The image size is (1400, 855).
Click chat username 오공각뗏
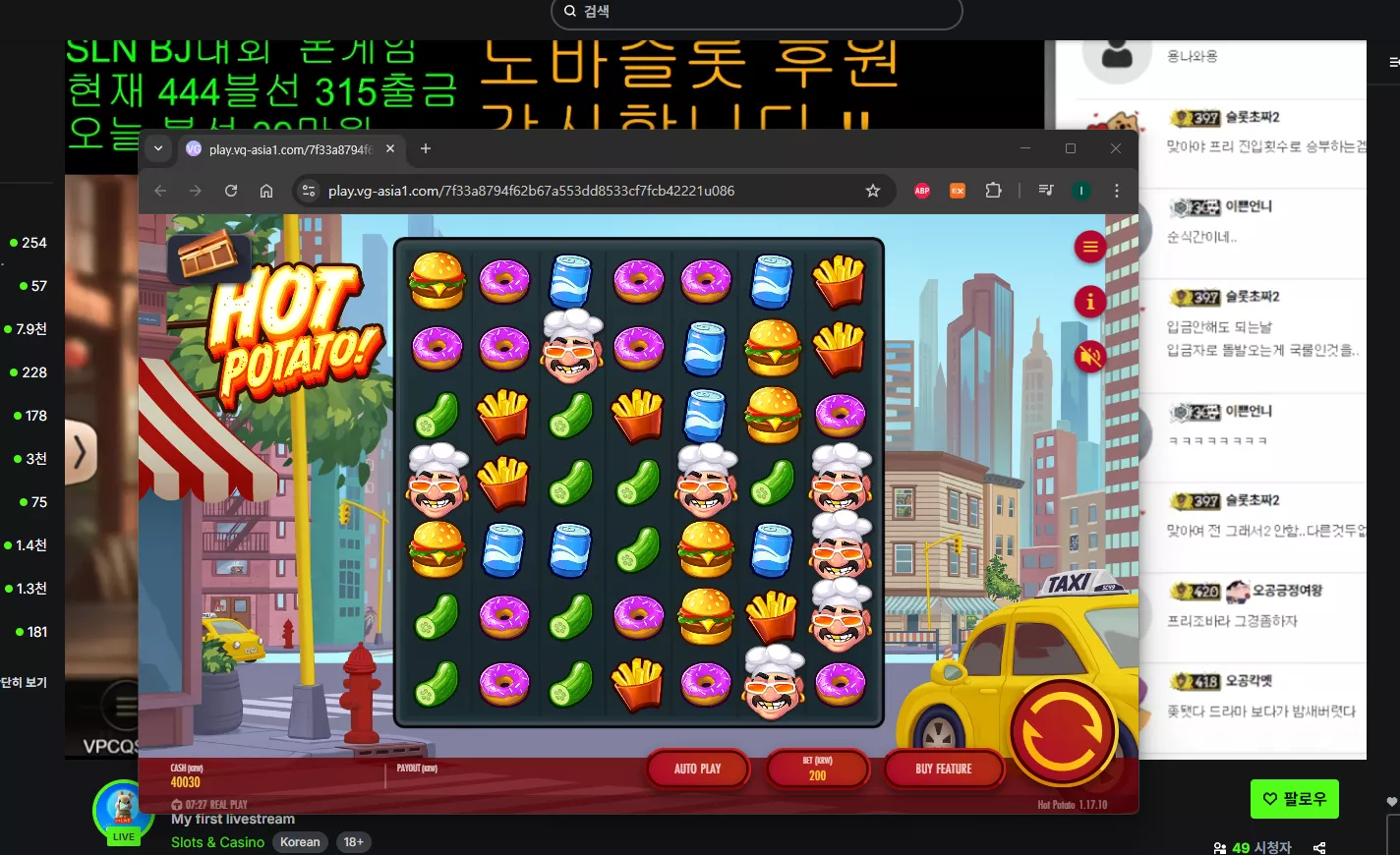[x=1249, y=681]
